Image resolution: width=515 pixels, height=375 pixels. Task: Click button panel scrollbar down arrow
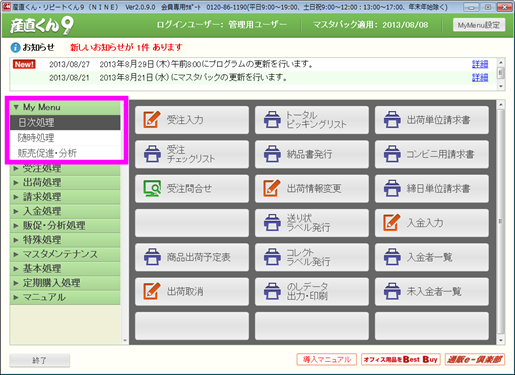pos(501,340)
